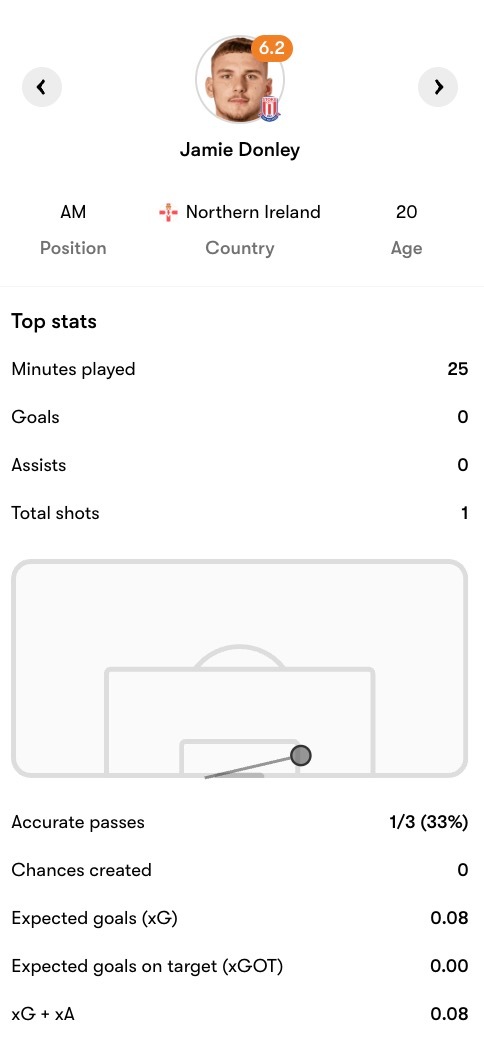Click the Top stats heading
The image size is (484, 1042).
point(54,322)
